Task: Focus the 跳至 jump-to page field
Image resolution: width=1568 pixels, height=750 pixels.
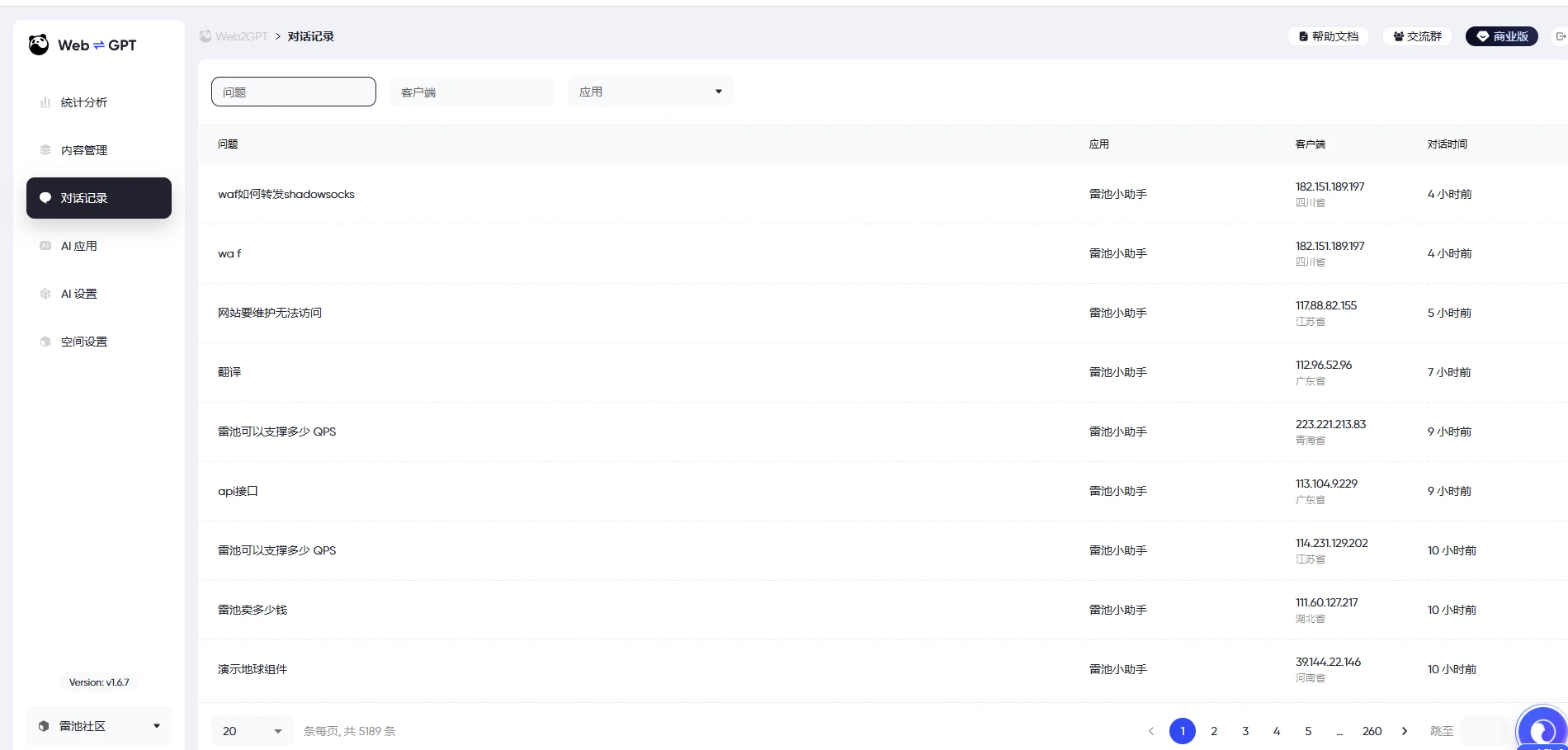Action: tap(1484, 731)
